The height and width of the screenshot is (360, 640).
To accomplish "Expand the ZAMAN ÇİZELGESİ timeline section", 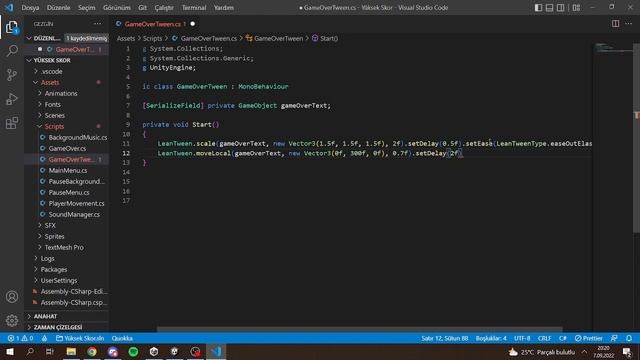I will (67, 327).
